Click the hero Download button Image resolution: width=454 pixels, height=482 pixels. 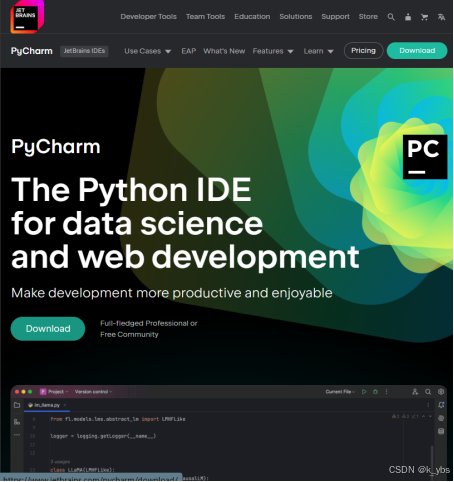tap(48, 329)
